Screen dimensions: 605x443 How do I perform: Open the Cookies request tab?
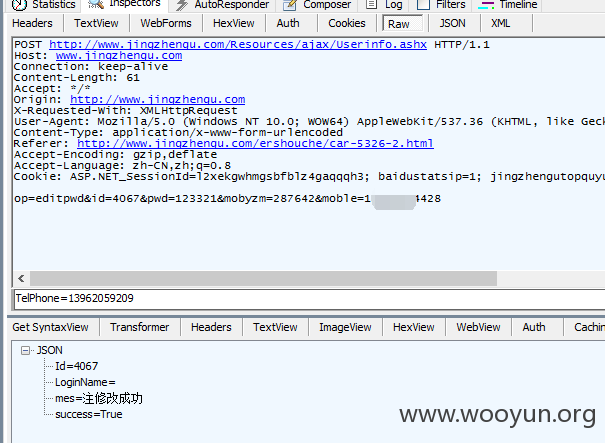click(x=347, y=23)
